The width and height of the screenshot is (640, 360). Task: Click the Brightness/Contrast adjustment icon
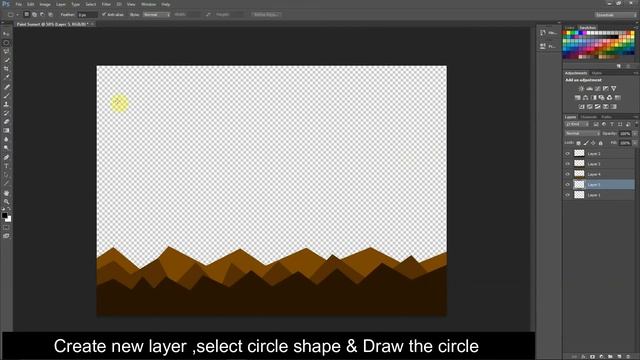click(581, 89)
